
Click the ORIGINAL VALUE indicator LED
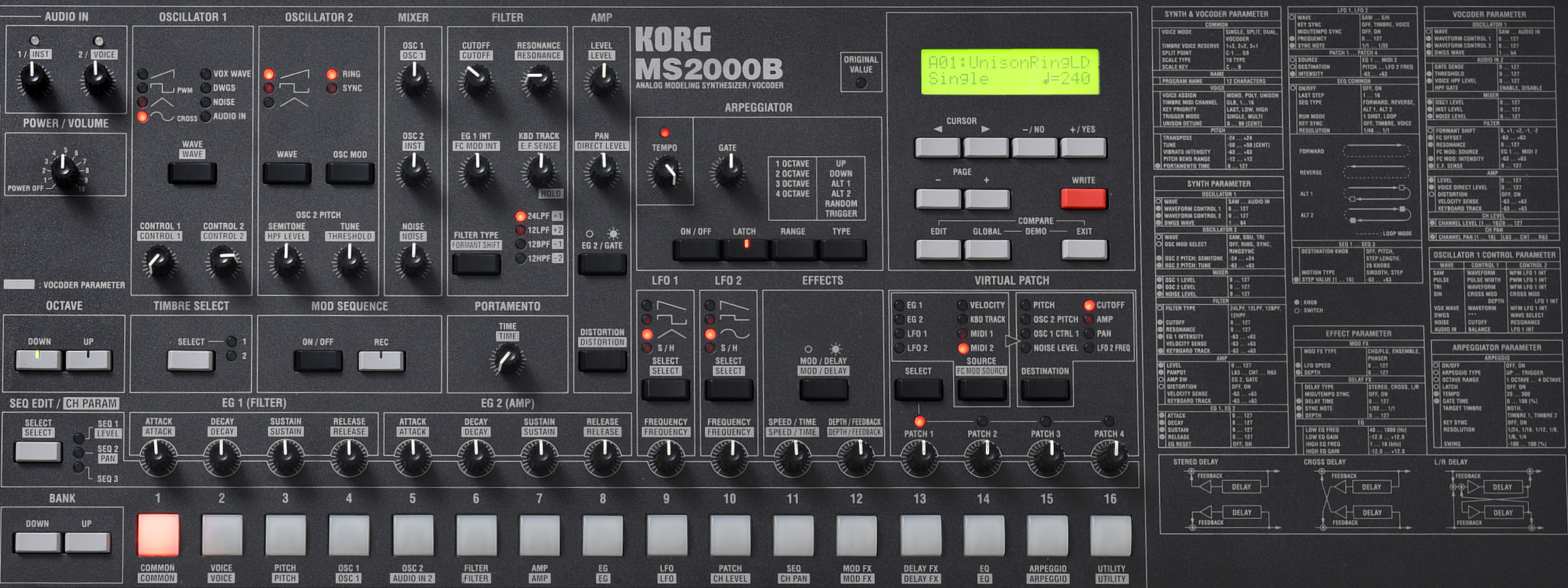[x=861, y=83]
